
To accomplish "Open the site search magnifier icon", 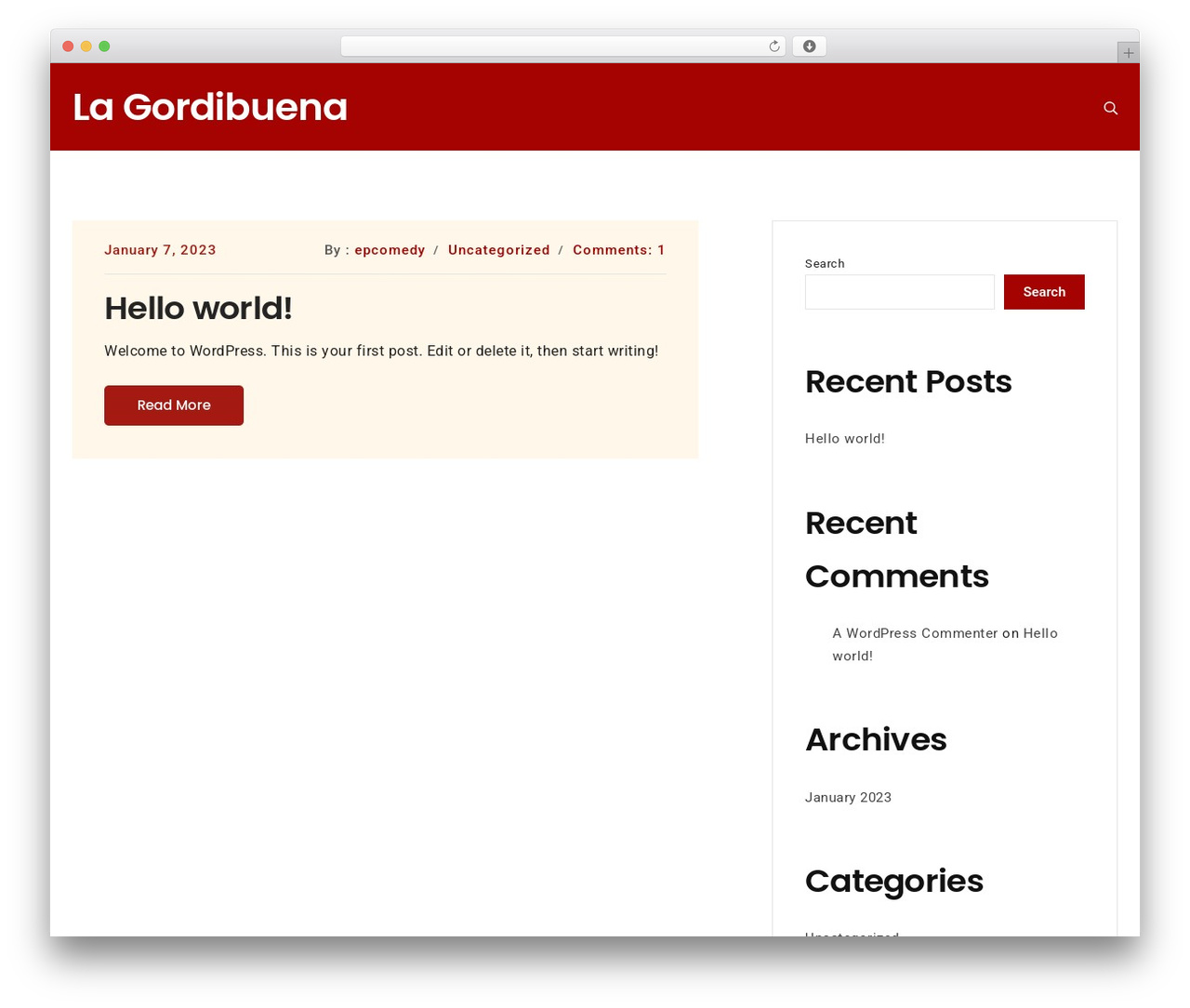I will coord(1110,108).
